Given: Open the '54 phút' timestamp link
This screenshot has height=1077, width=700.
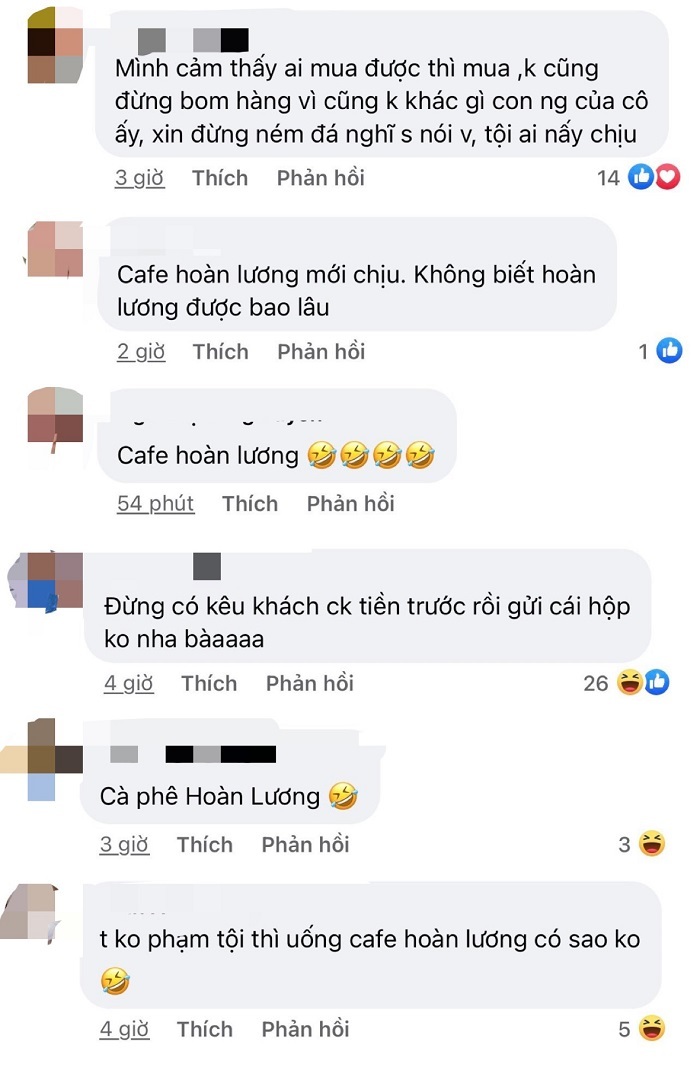Looking at the screenshot, I should pyautogui.click(x=155, y=503).
